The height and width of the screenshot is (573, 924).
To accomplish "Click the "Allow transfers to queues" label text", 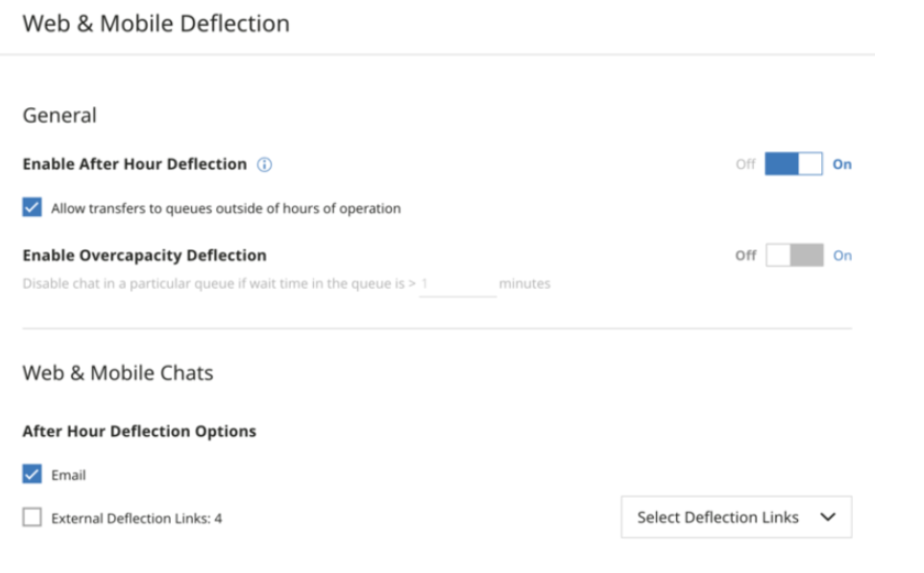I will tap(226, 209).
